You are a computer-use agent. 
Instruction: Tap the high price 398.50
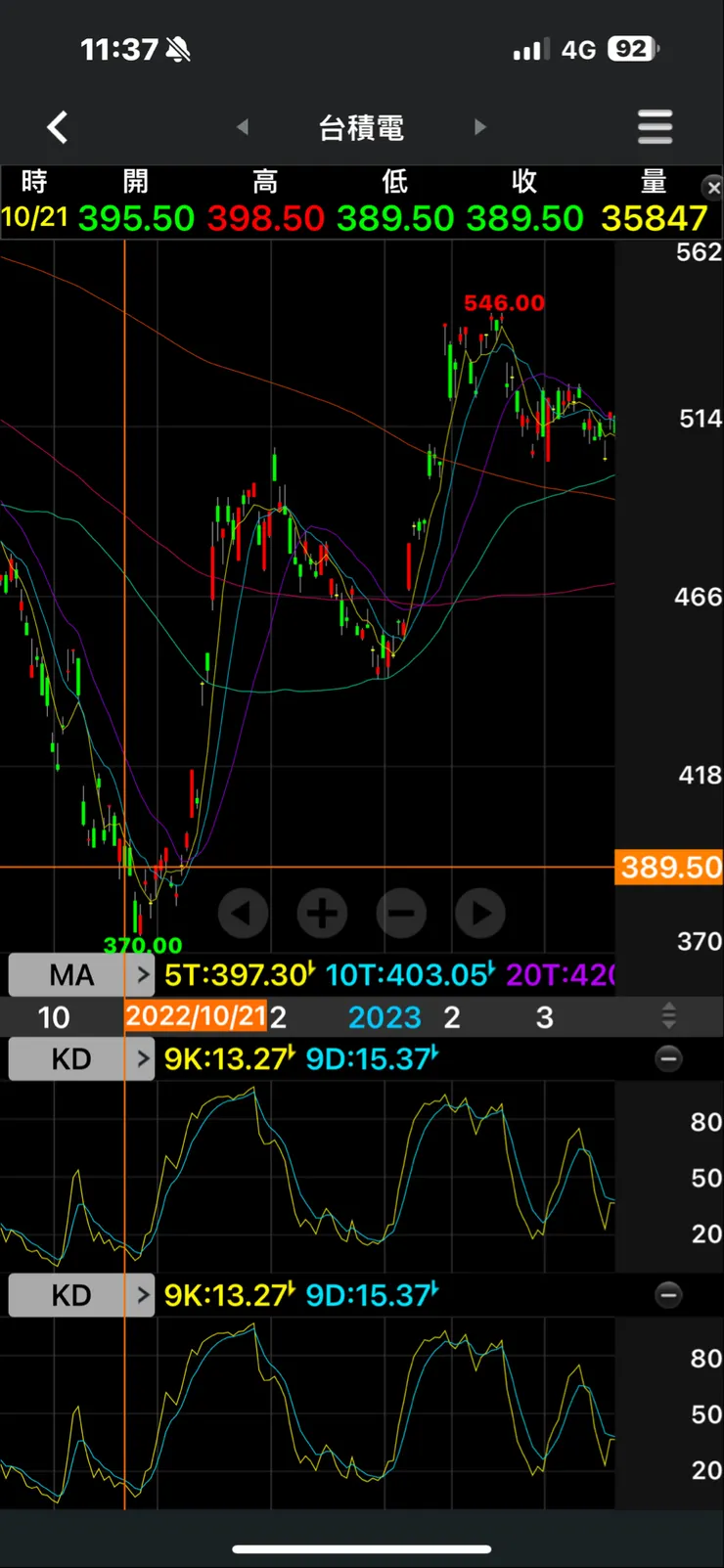[x=265, y=218]
